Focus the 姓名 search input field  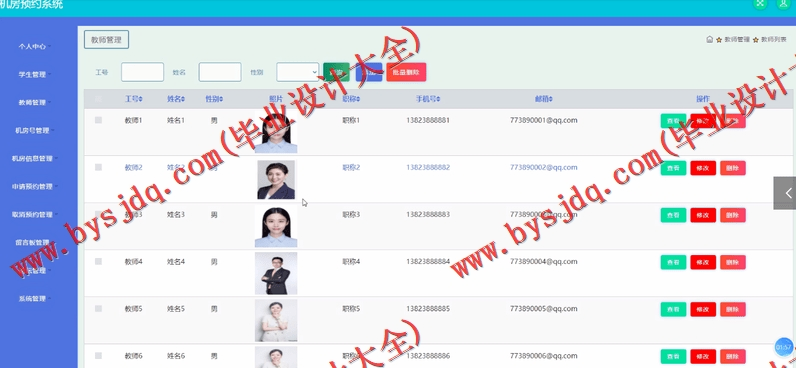[x=220, y=72]
